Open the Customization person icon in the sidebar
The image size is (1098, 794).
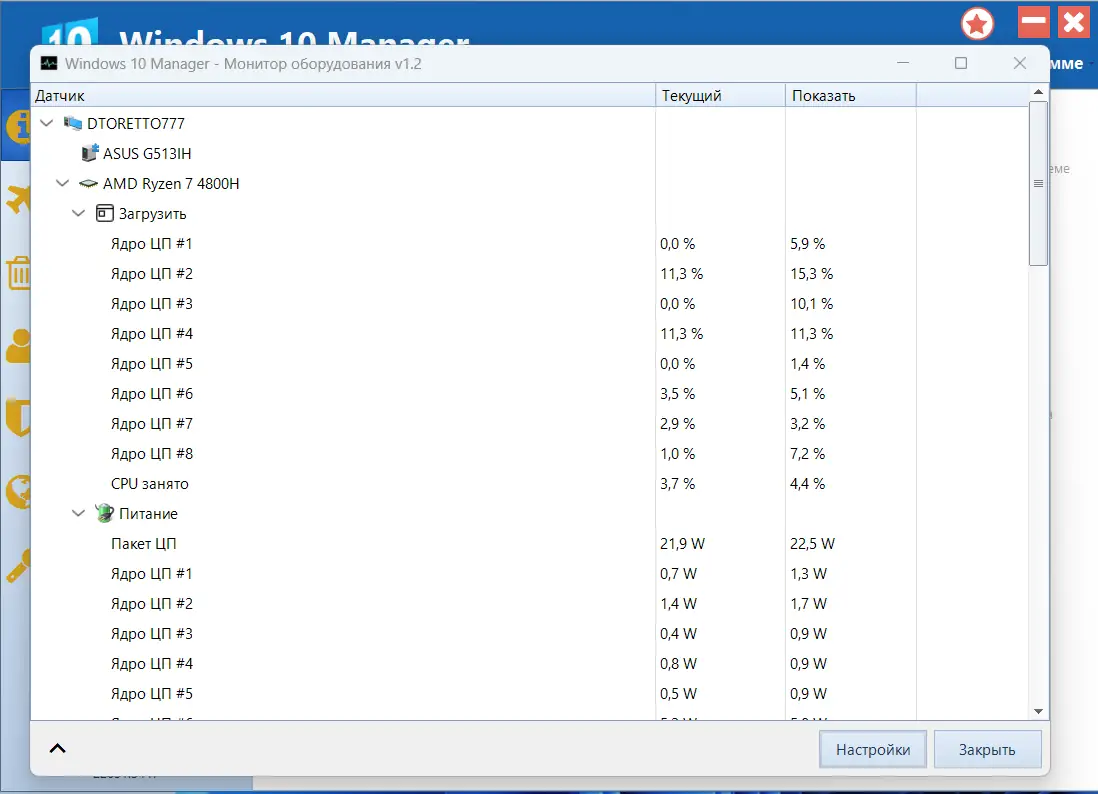tap(18, 346)
